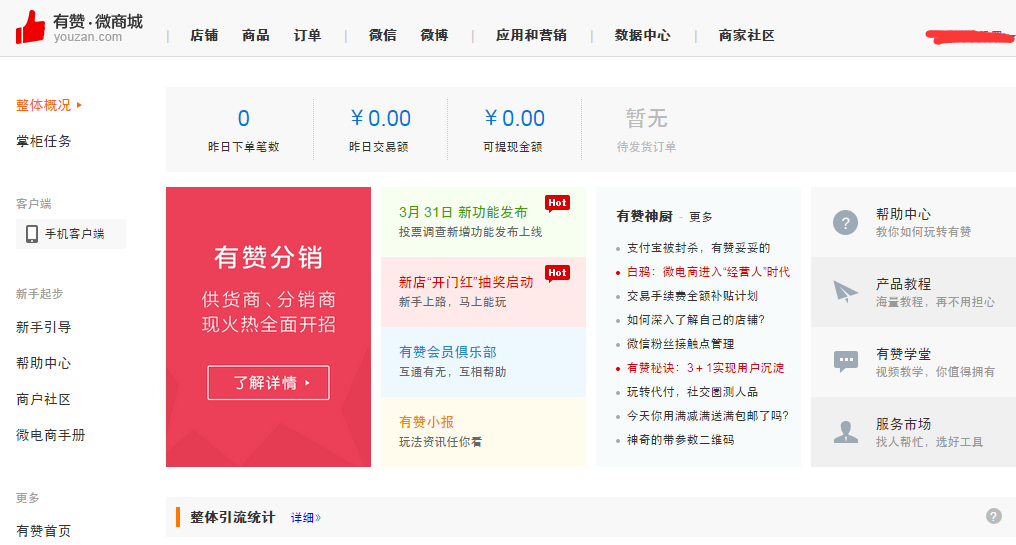Viewport: 1016px width, 545px height.
Task: Click the 昨日交易额 amount
Action: click(x=380, y=118)
